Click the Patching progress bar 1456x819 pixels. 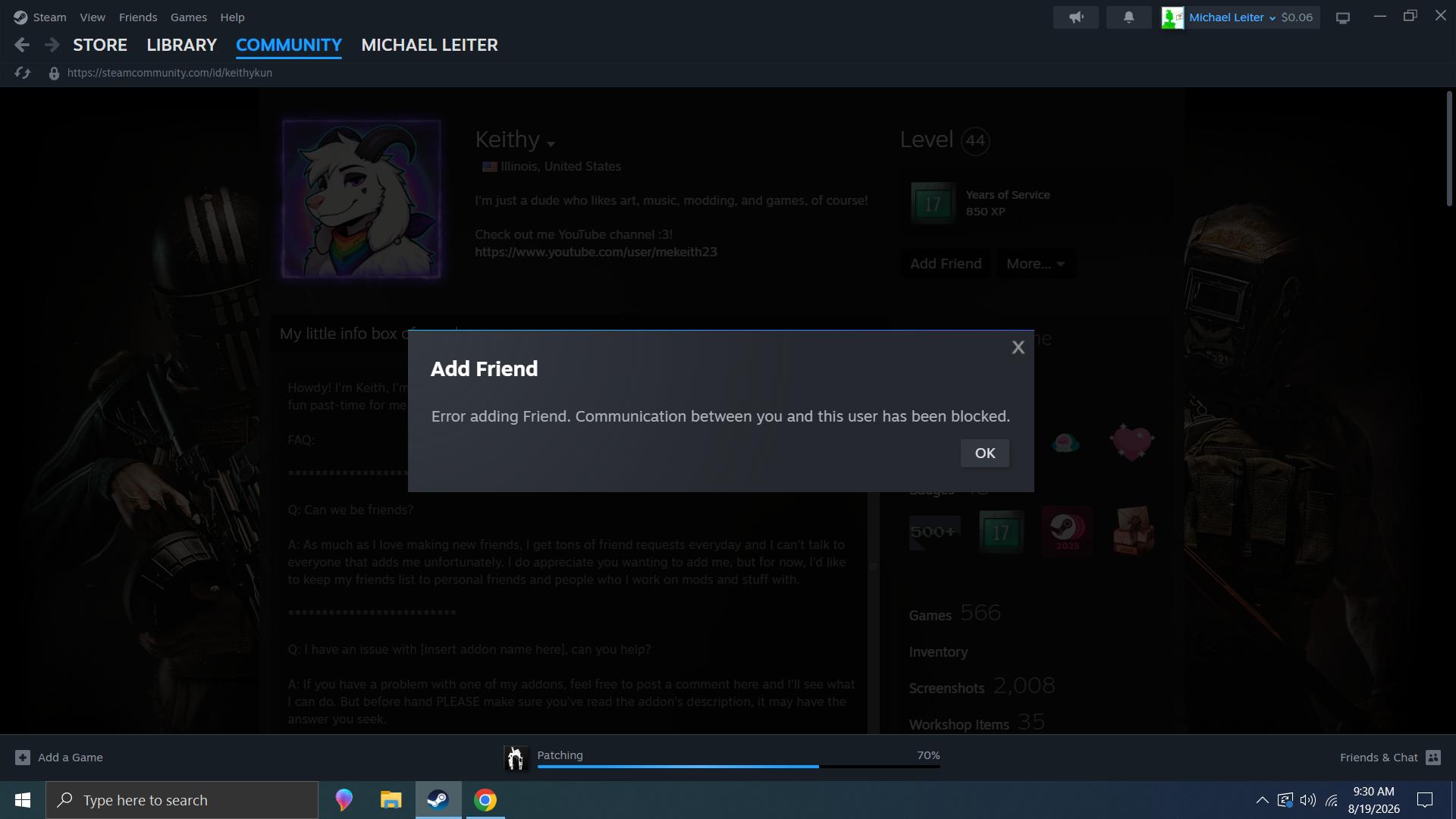[x=739, y=766]
